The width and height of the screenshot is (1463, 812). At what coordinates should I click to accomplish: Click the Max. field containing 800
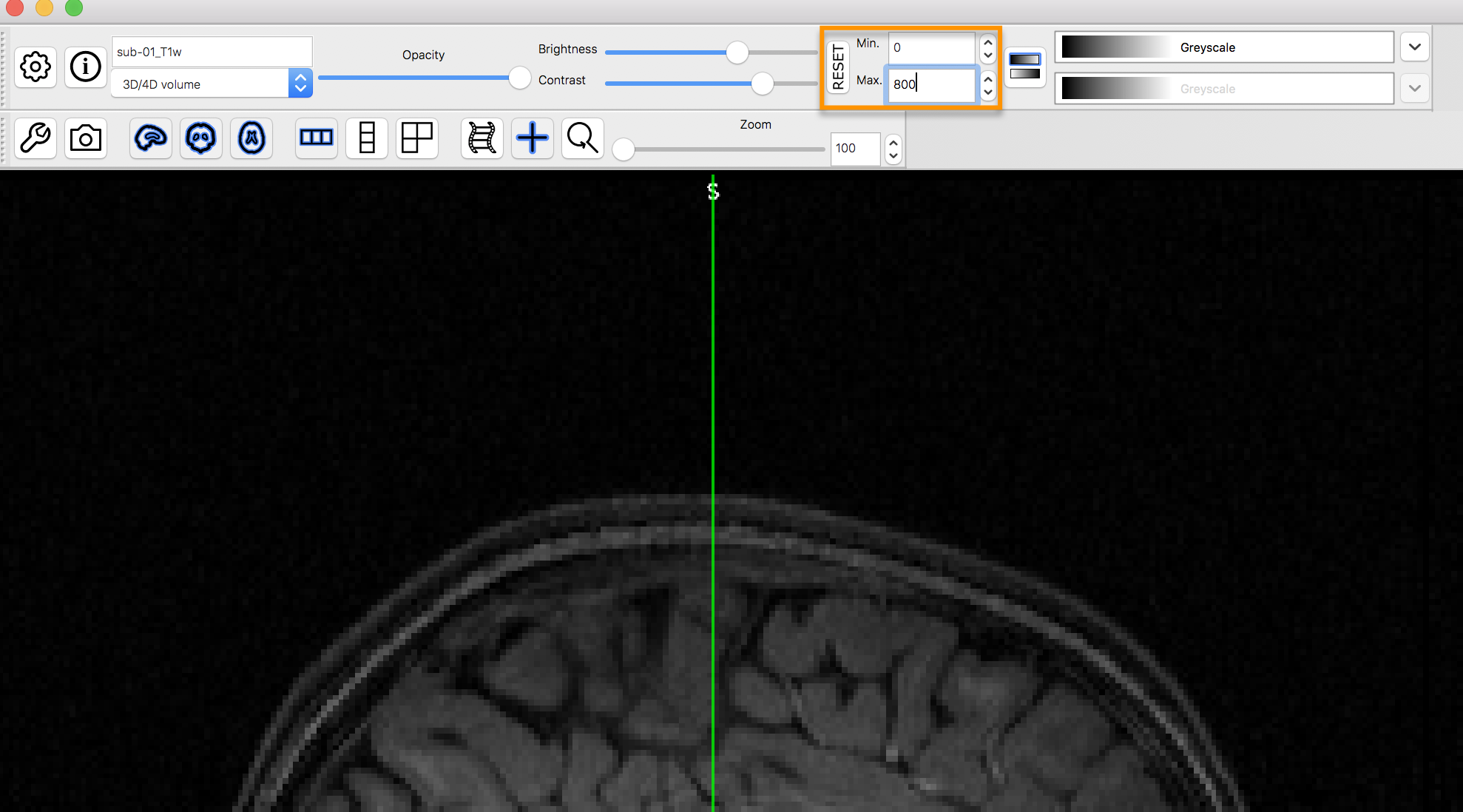[x=932, y=84]
